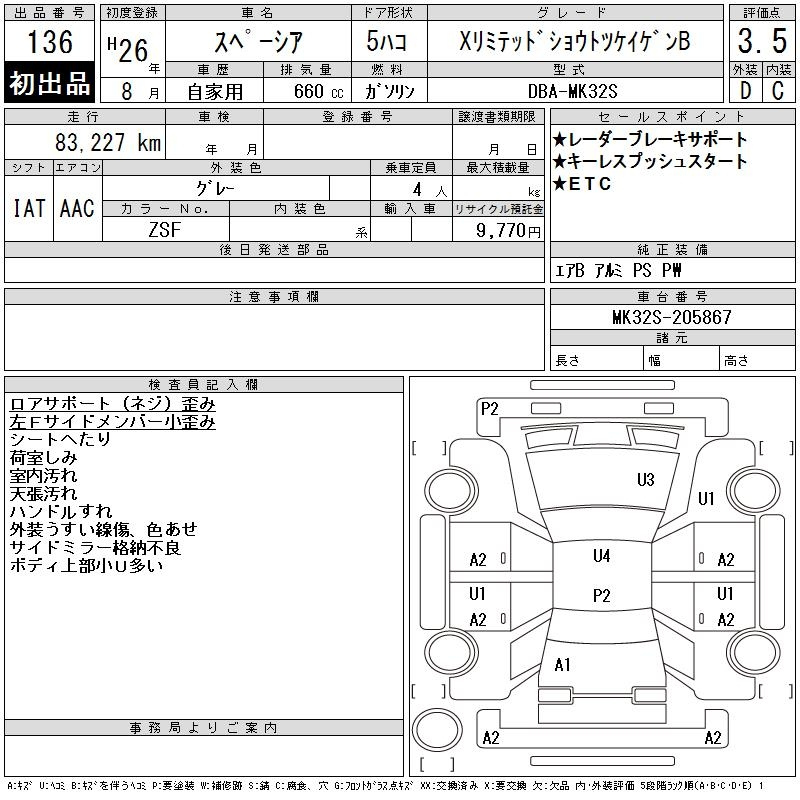Viewport: 800px width, 800px height.
Task: Select the shift type IAT
Action: [29, 208]
